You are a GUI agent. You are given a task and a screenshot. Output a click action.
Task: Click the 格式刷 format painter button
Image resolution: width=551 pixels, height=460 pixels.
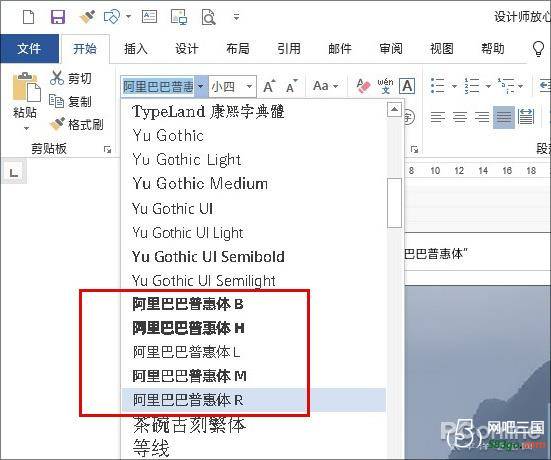pyautogui.click(x=77, y=125)
